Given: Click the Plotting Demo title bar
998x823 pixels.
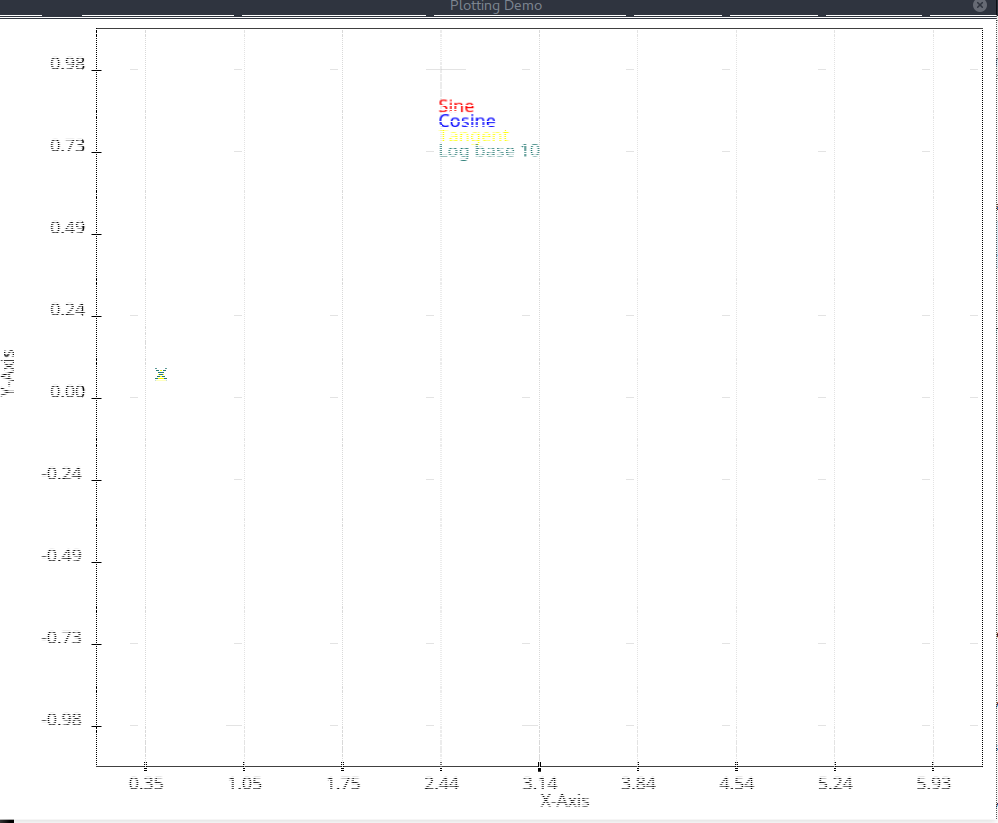Looking at the screenshot, I should pos(496,6).
